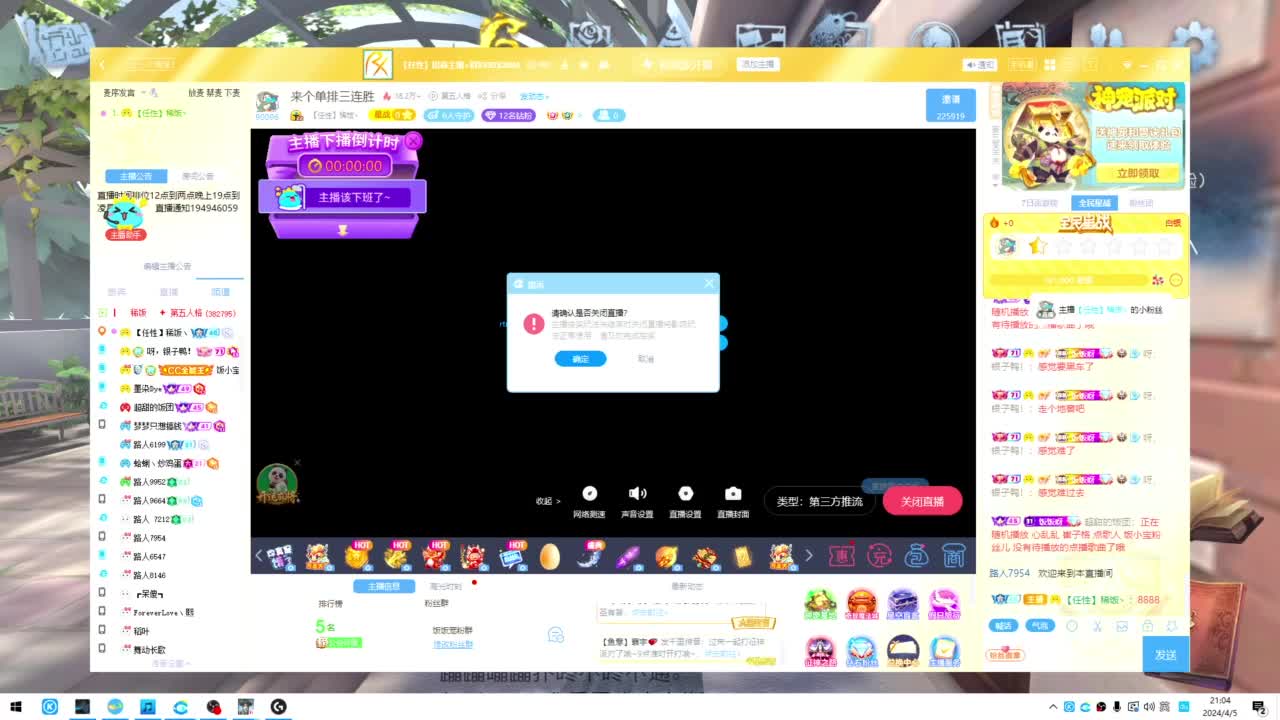Open 直播封面 cover camera icon
This screenshot has height=720, width=1280.
tap(733, 502)
